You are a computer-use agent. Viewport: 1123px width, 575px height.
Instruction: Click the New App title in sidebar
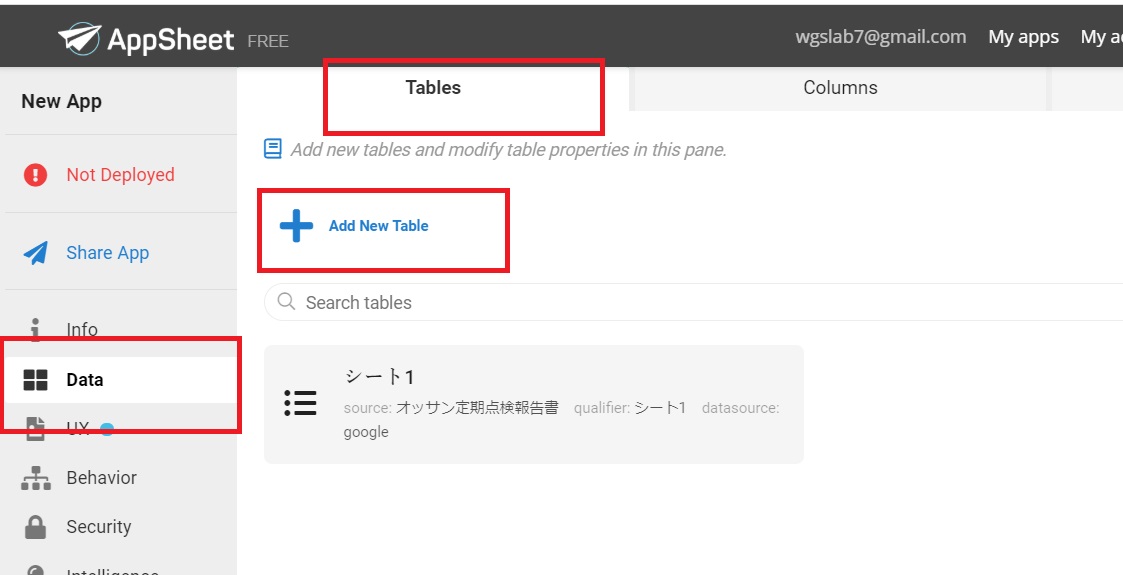point(62,101)
